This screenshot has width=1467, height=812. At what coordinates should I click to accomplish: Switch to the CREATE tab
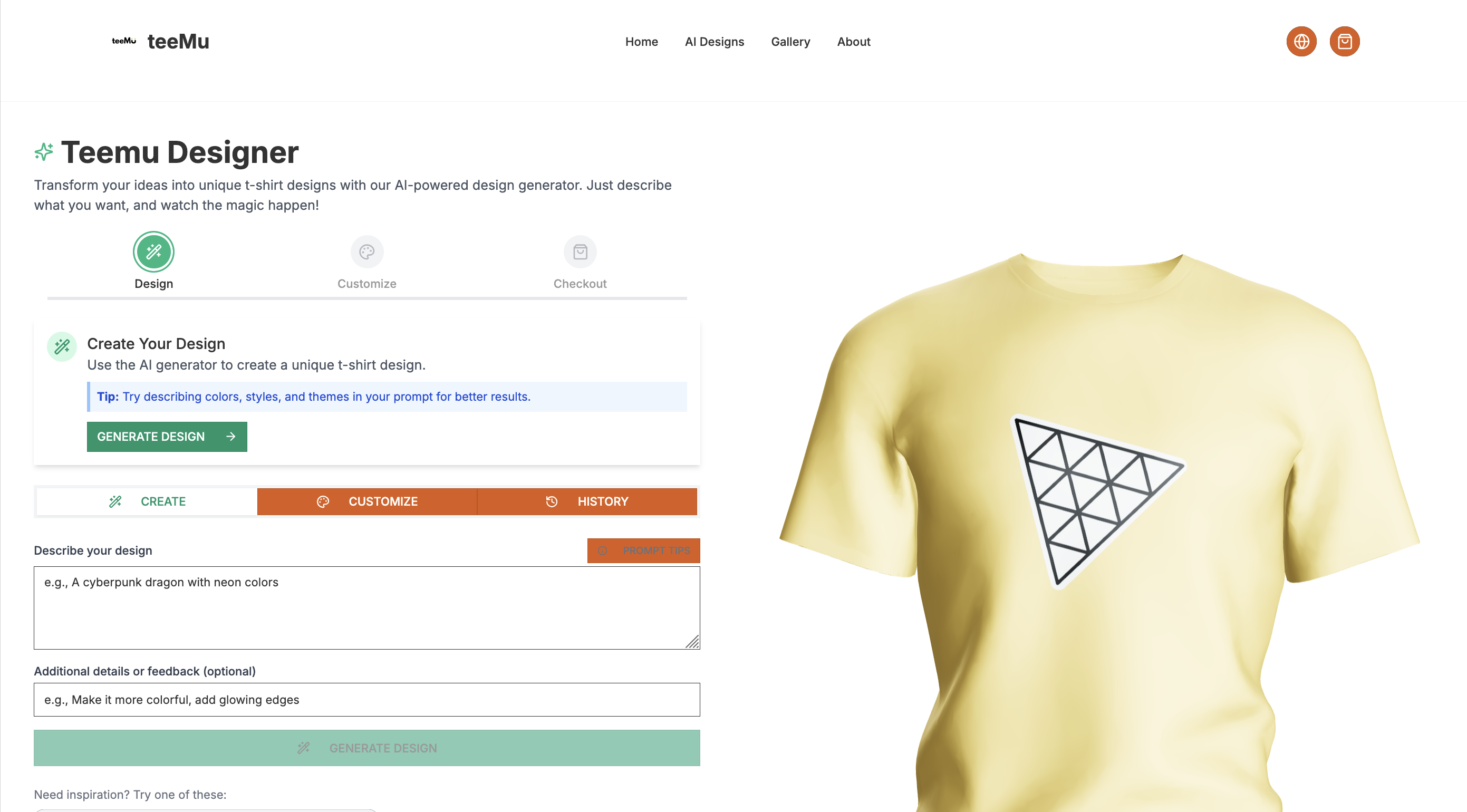pos(147,501)
